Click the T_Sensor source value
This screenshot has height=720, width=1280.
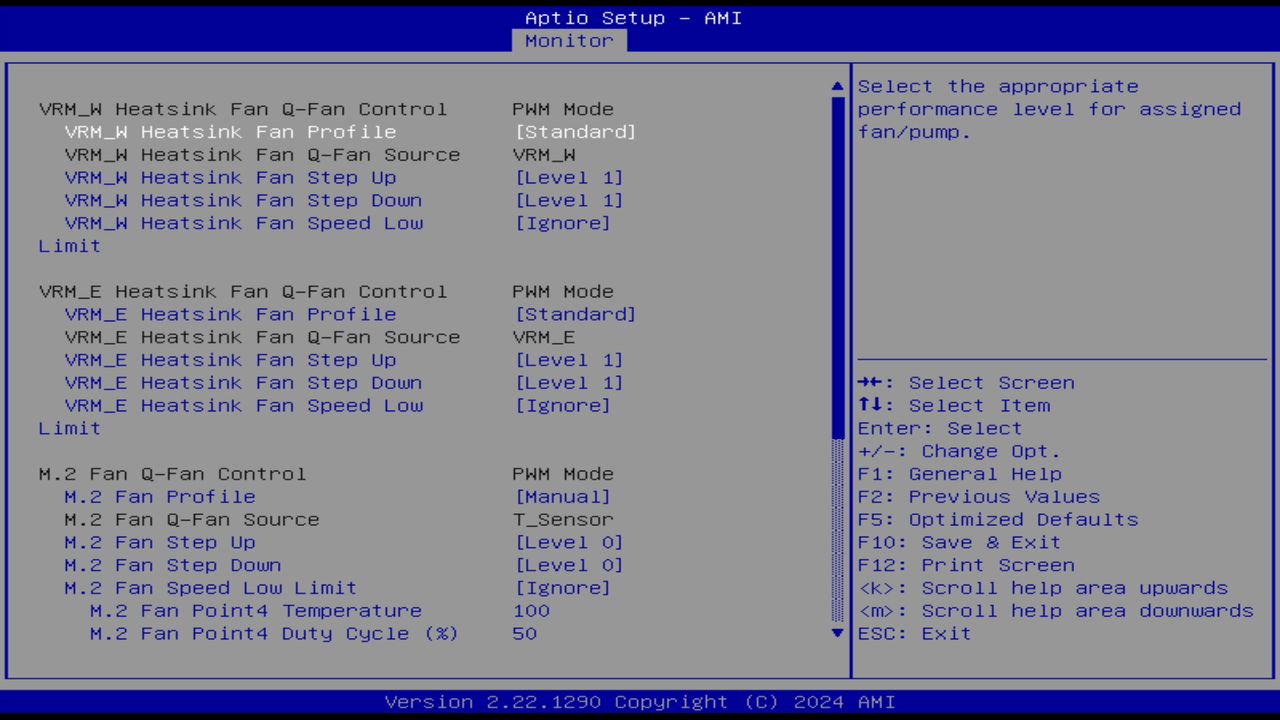coord(562,521)
